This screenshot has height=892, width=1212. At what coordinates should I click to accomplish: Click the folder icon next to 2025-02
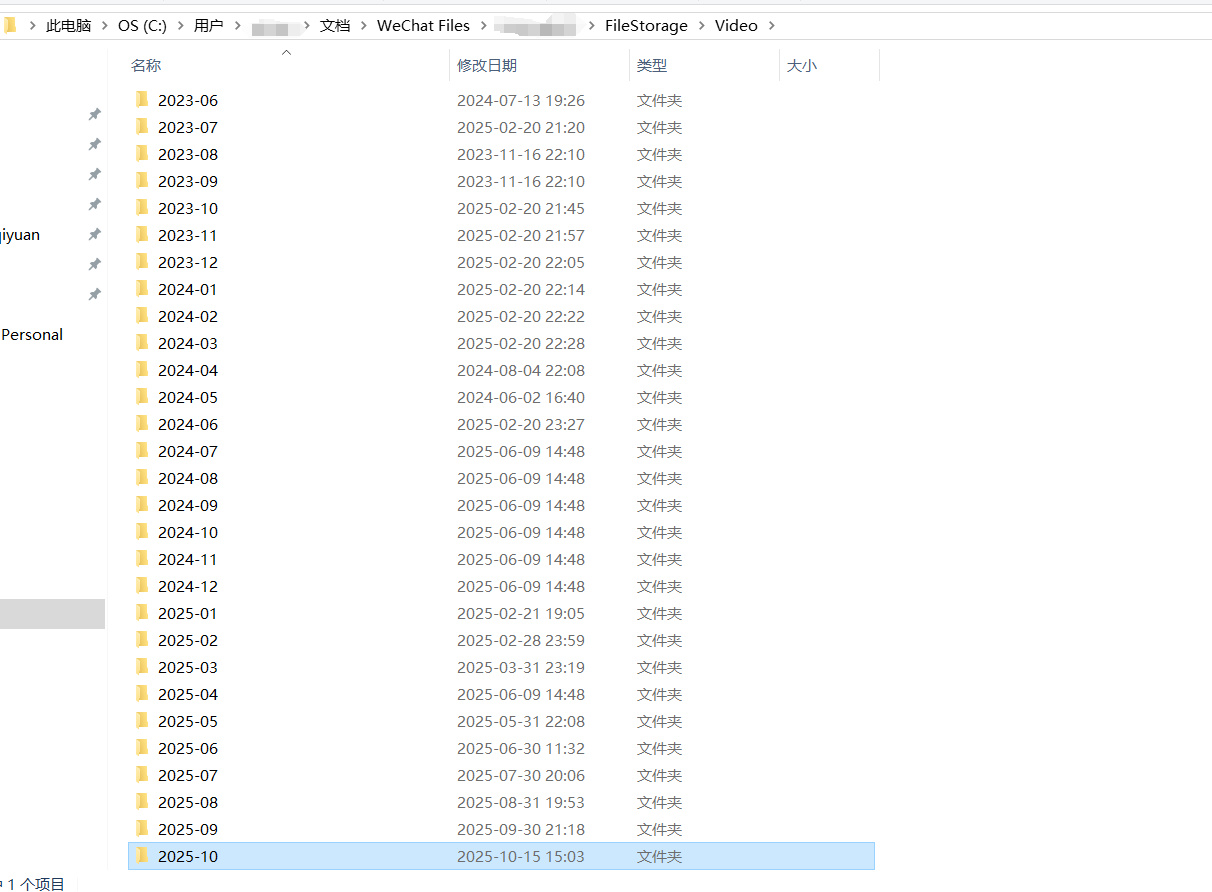[x=142, y=639]
